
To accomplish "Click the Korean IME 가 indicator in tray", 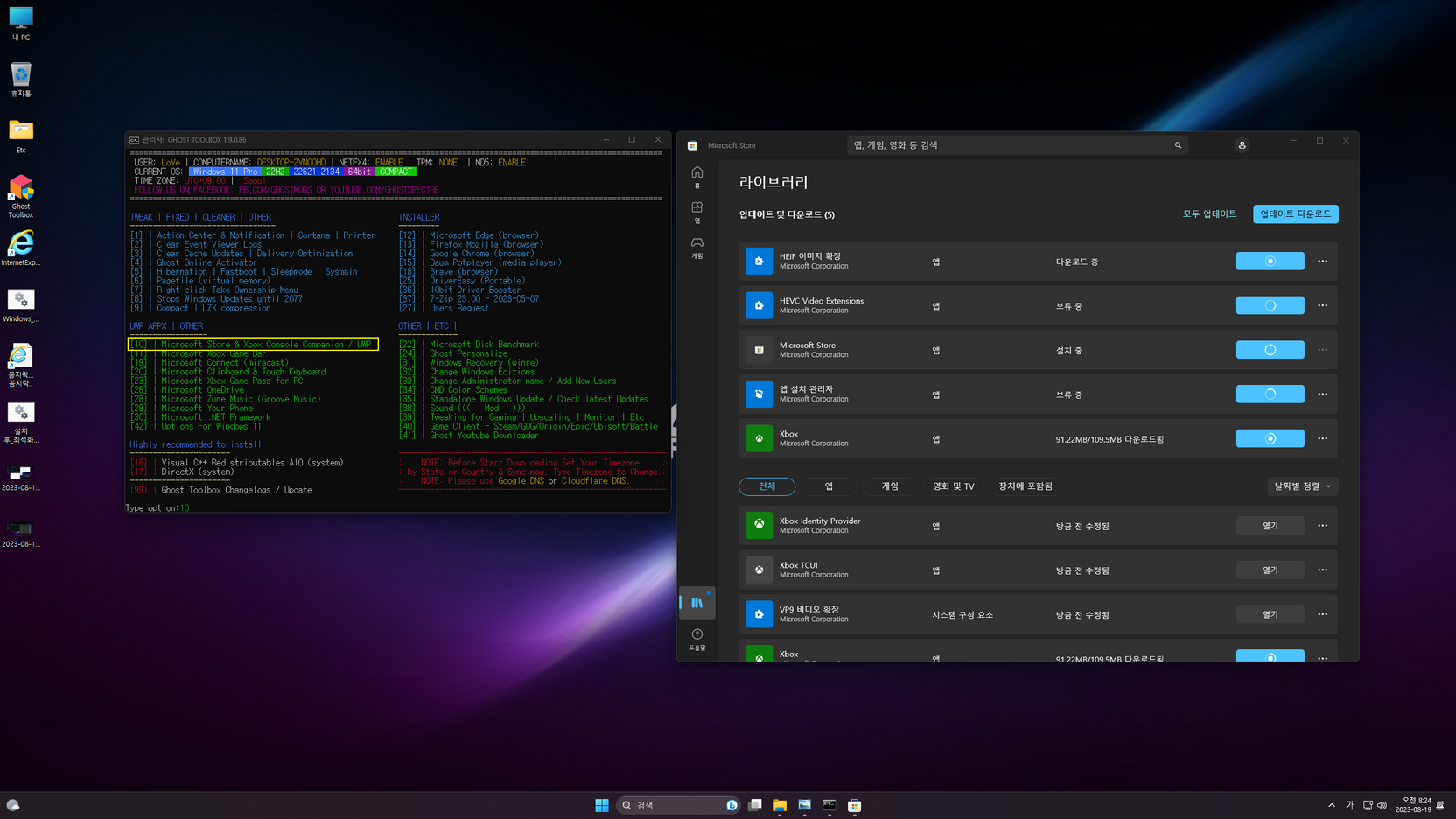I will (x=1349, y=805).
